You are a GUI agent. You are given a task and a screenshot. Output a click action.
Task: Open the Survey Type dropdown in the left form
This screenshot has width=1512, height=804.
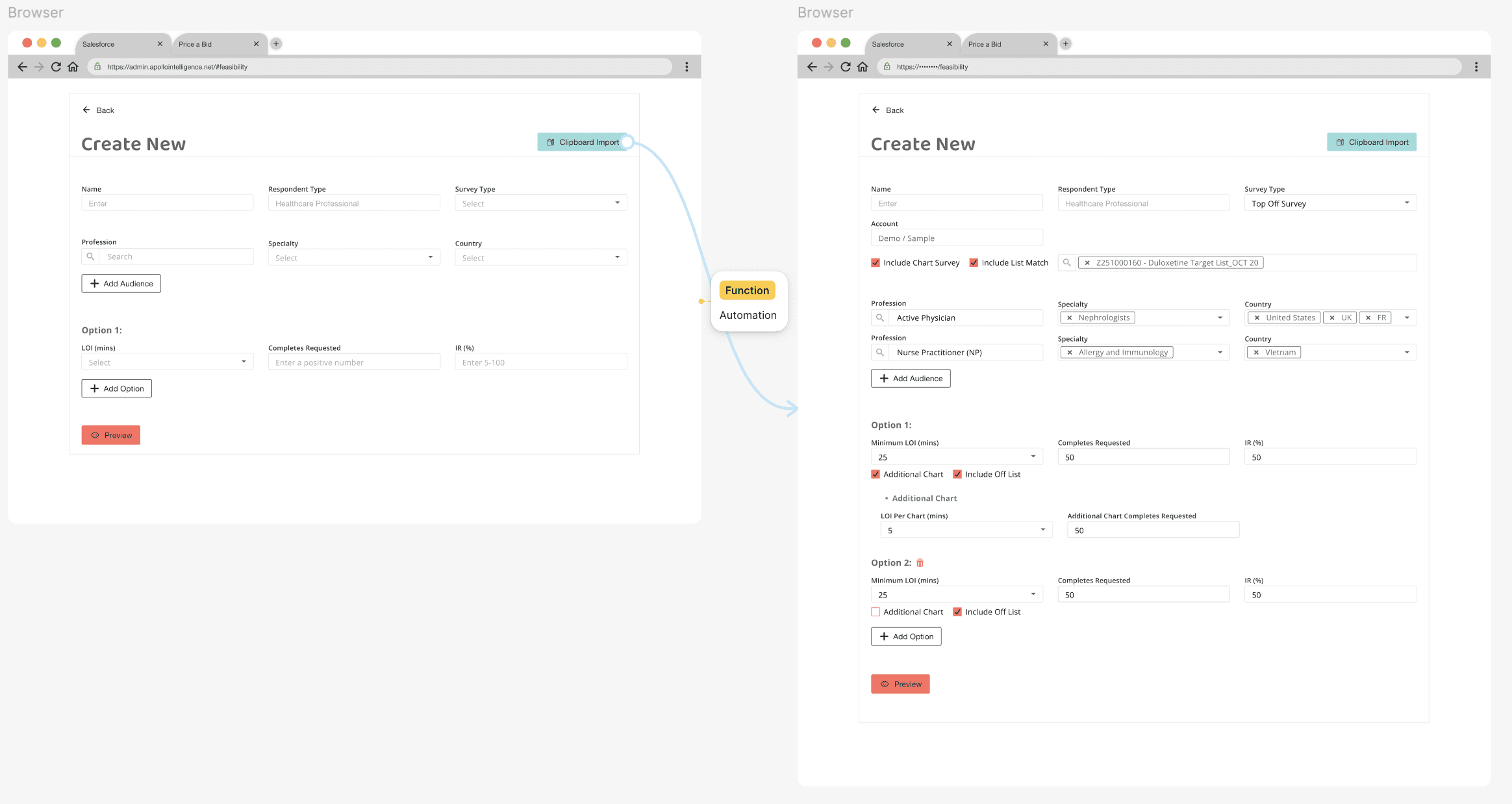point(540,203)
